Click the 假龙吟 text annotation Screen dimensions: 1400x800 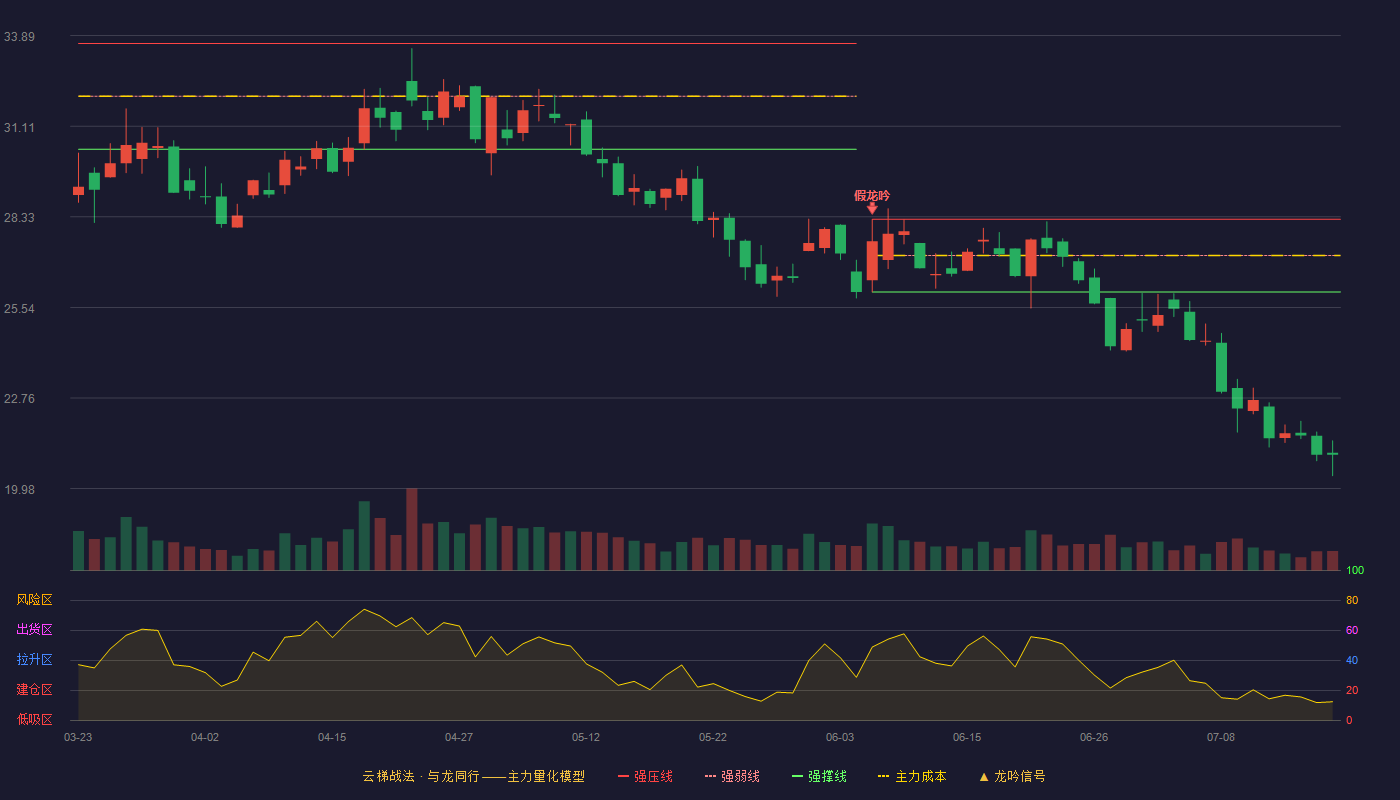(x=872, y=195)
